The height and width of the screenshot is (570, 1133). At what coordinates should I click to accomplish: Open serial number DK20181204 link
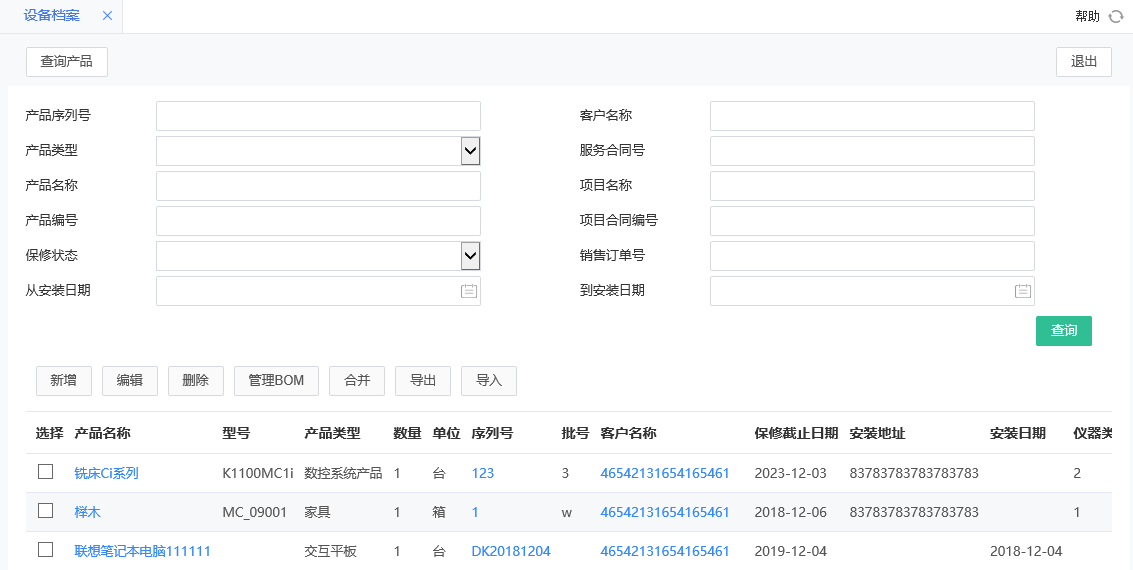point(510,551)
